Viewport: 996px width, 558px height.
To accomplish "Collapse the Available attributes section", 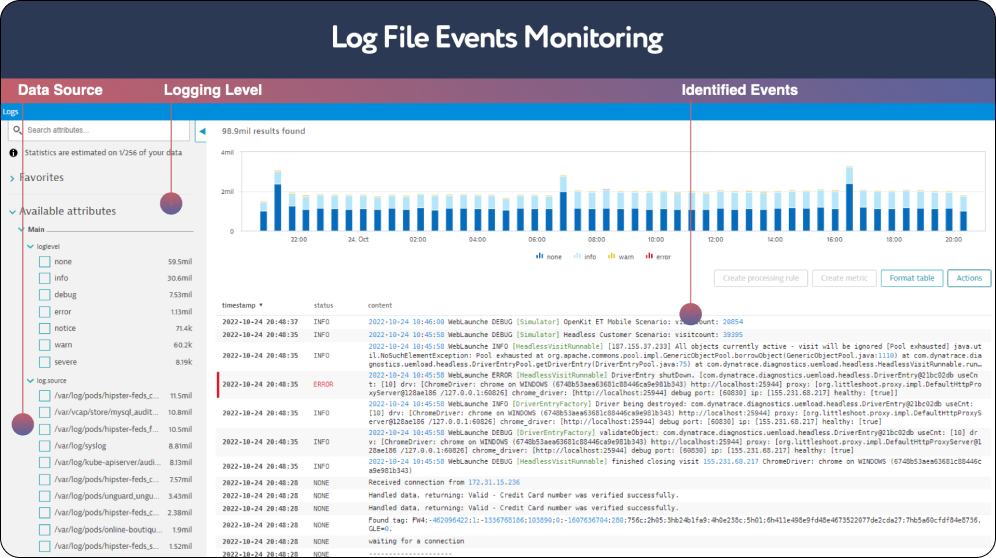I will point(12,212).
